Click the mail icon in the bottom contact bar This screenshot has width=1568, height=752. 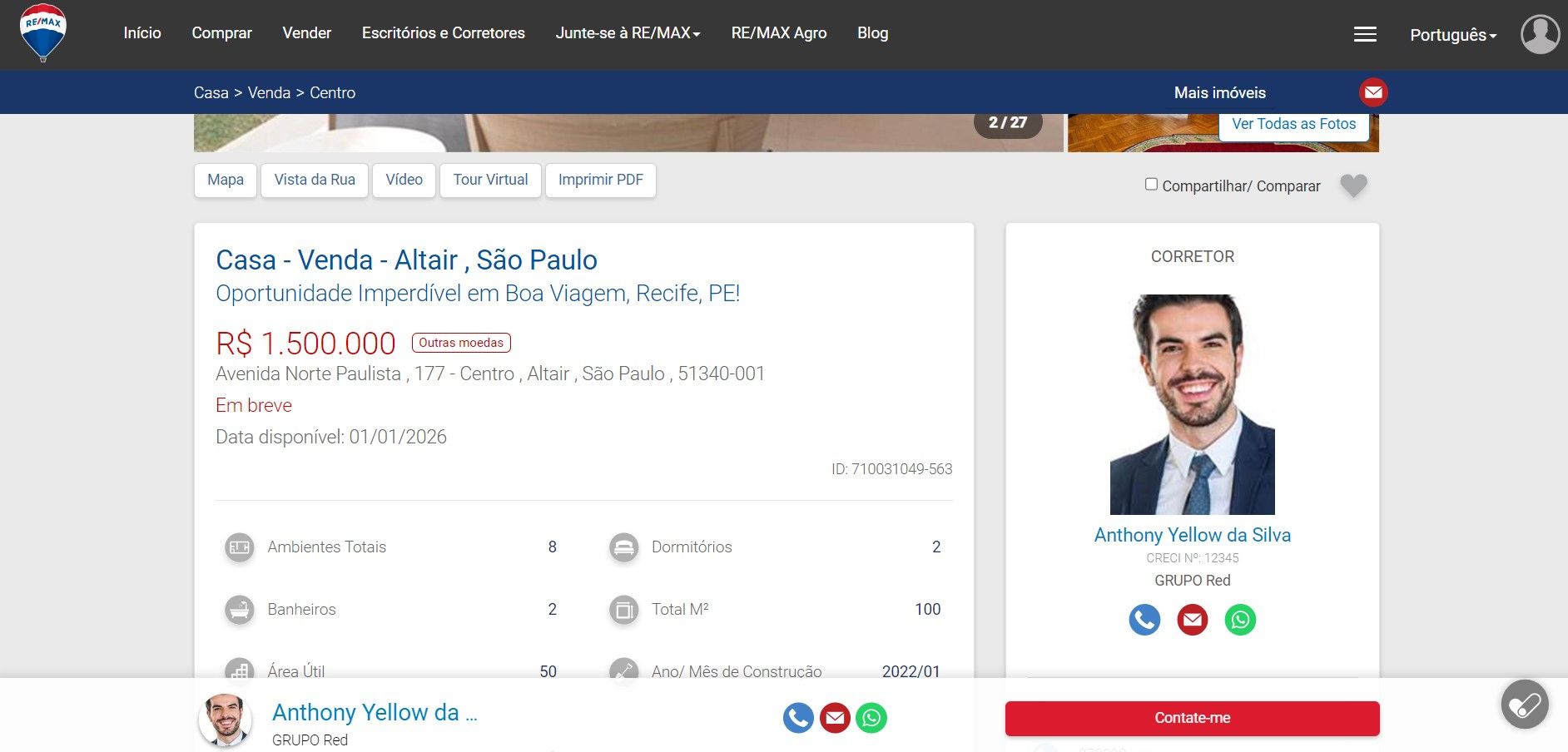point(835,718)
